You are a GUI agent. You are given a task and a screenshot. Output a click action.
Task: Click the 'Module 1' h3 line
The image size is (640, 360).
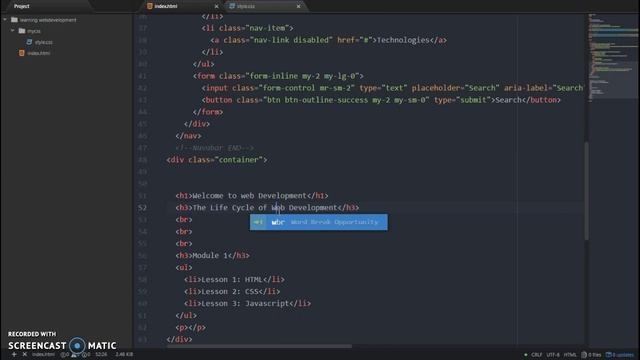pyautogui.click(x=212, y=256)
